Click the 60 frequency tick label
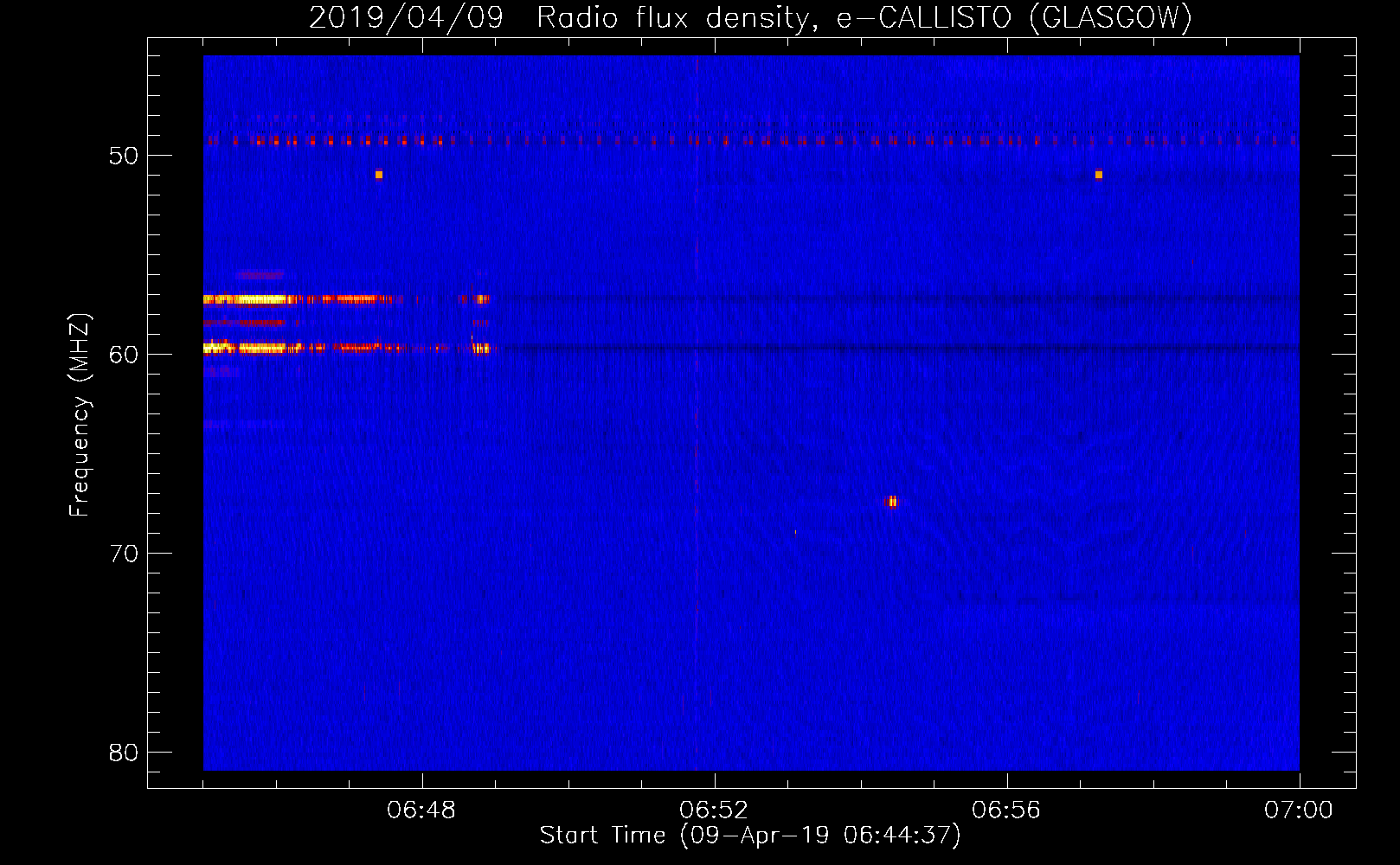1400x865 pixels. [124, 355]
